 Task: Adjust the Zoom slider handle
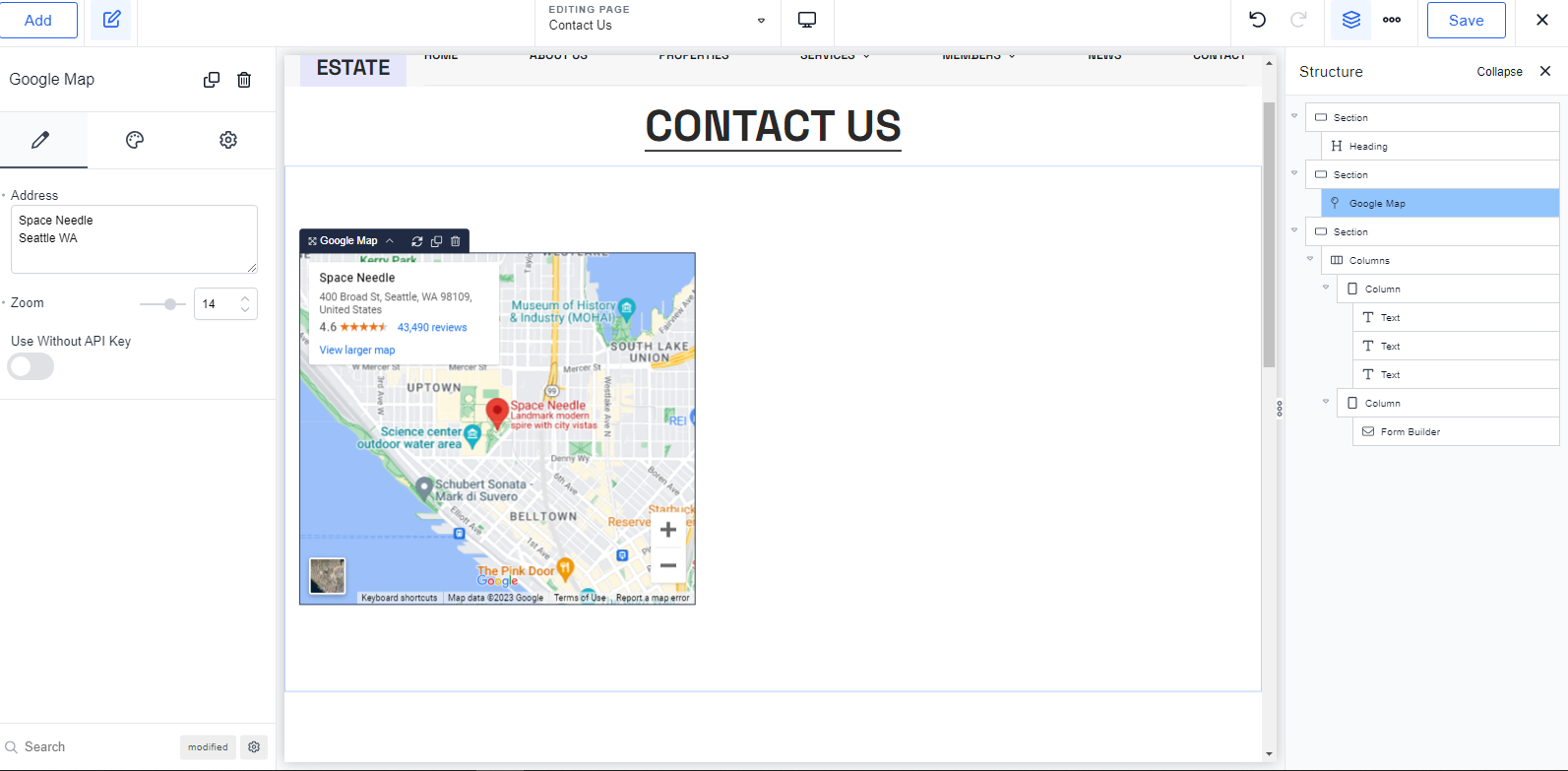(x=170, y=304)
